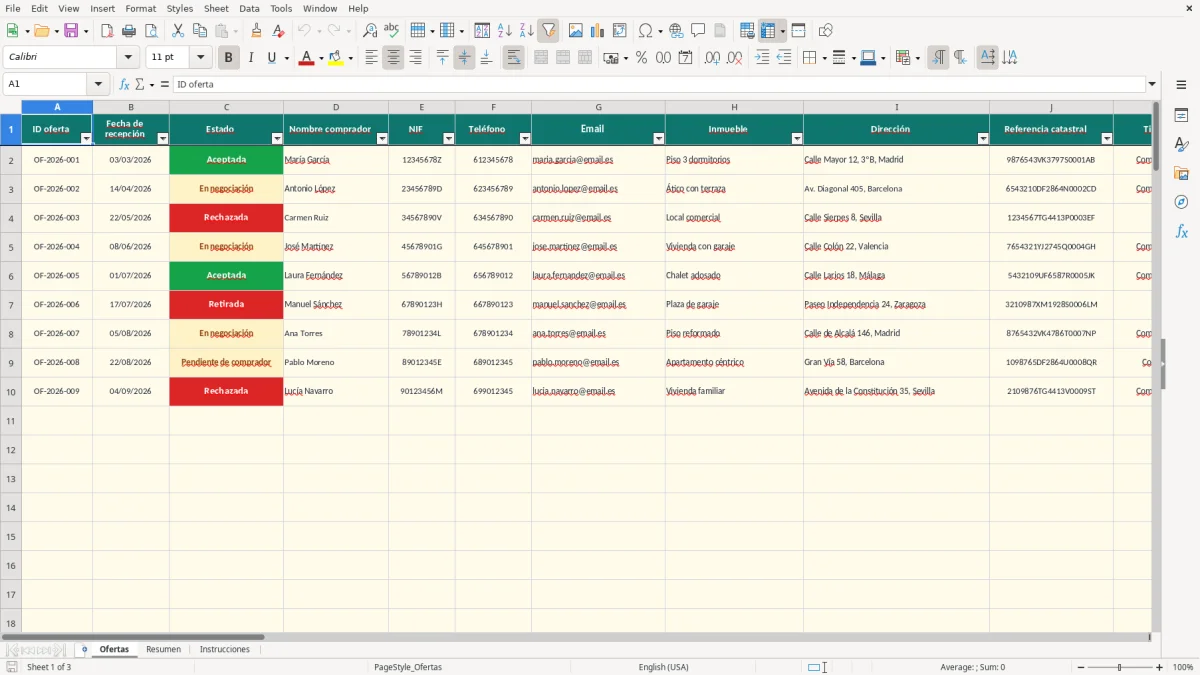Select row header 5

10,246
